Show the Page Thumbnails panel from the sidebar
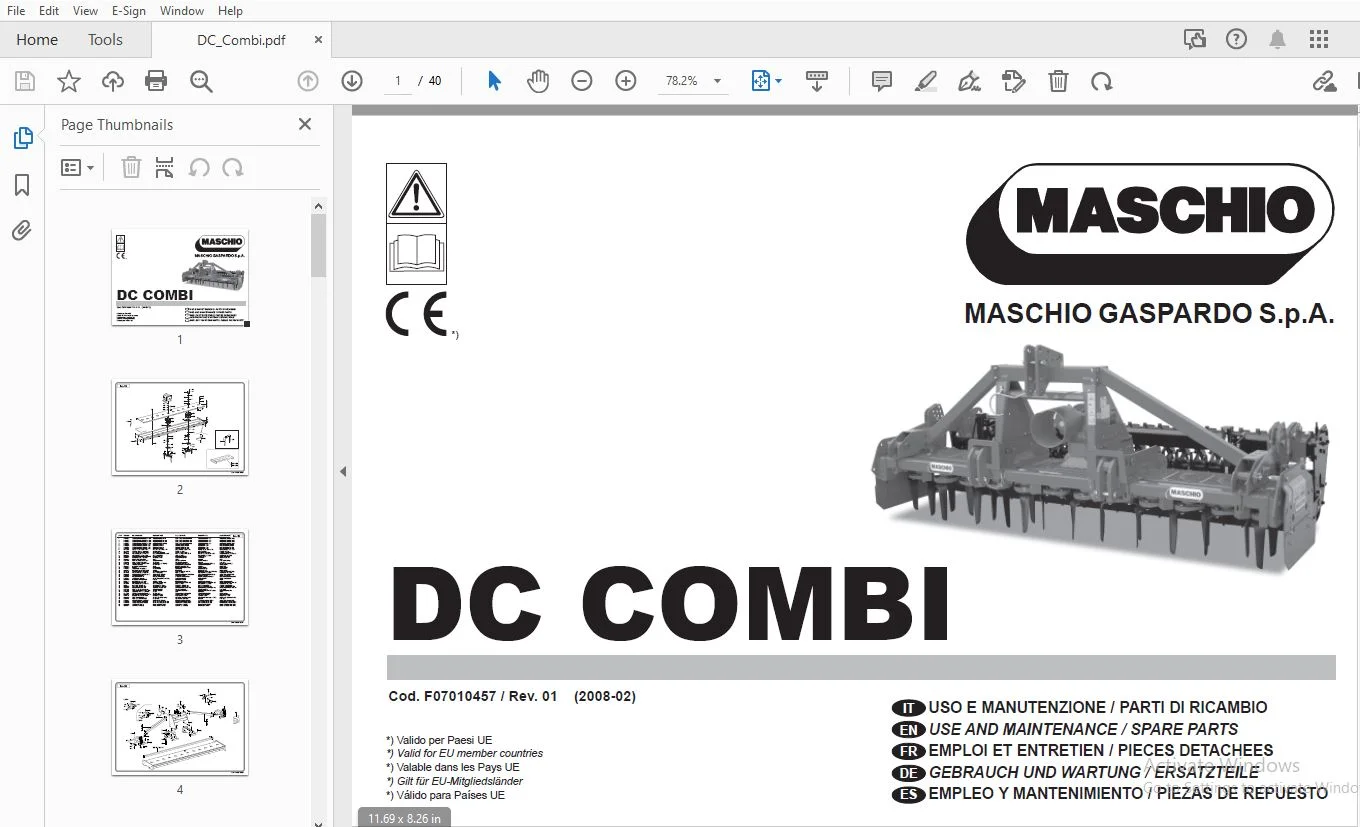Image resolution: width=1360 pixels, height=827 pixels. (23, 138)
